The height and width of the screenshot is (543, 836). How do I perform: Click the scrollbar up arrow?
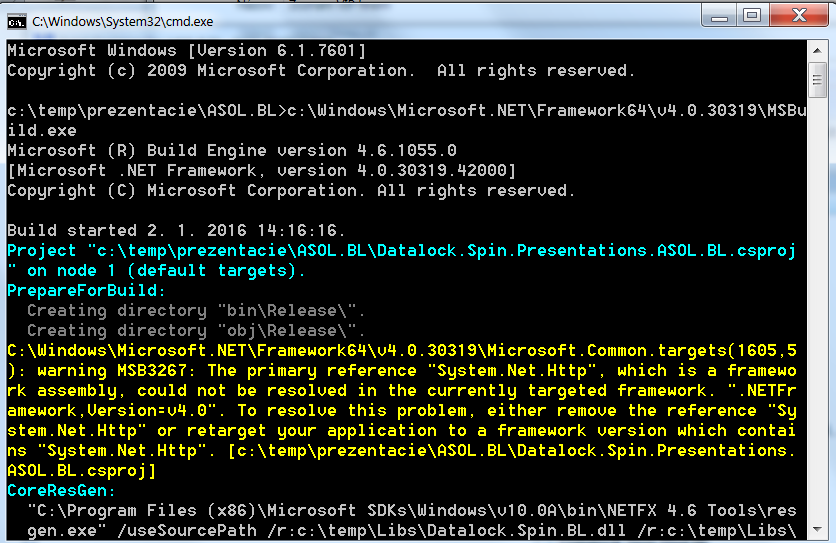click(x=817, y=51)
